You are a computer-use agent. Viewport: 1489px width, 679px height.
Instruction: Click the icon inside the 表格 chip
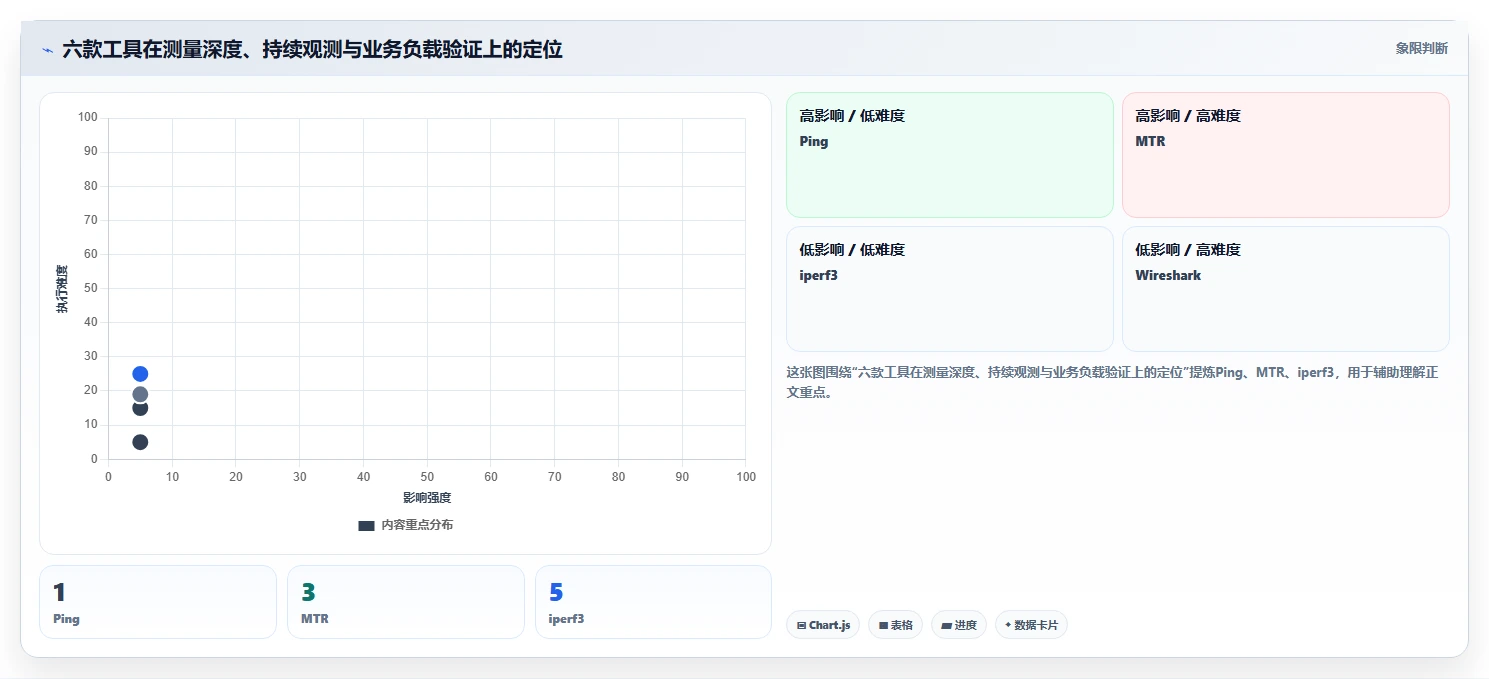pos(884,626)
